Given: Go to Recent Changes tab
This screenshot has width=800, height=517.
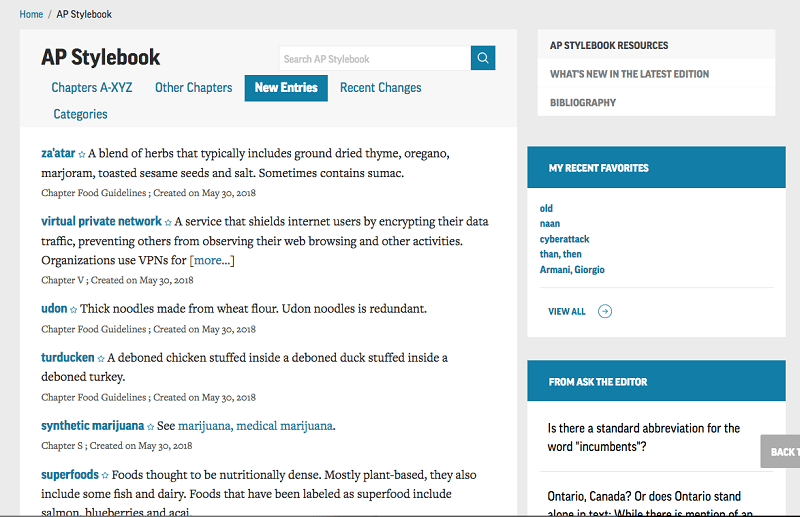Looking at the screenshot, I should (381, 88).
